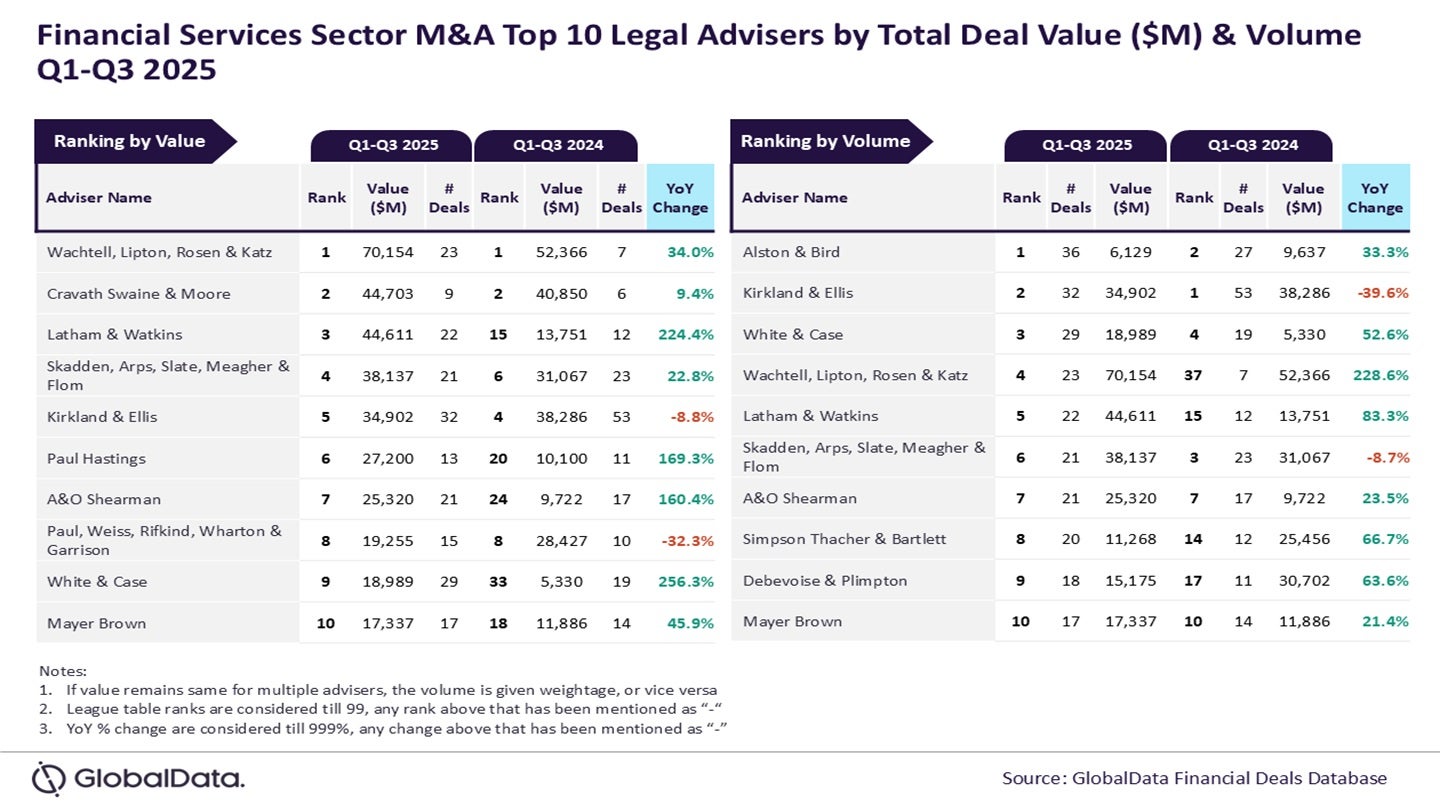Click YoY Change header in the Value table
The width and height of the screenshot is (1440, 810).
click(x=680, y=197)
